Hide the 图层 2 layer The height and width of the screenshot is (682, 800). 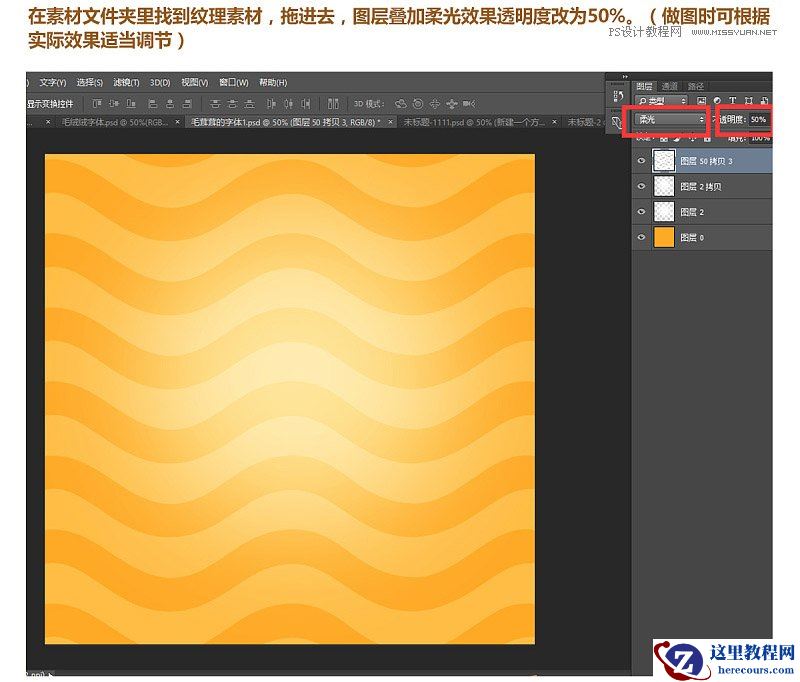pyautogui.click(x=641, y=212)
